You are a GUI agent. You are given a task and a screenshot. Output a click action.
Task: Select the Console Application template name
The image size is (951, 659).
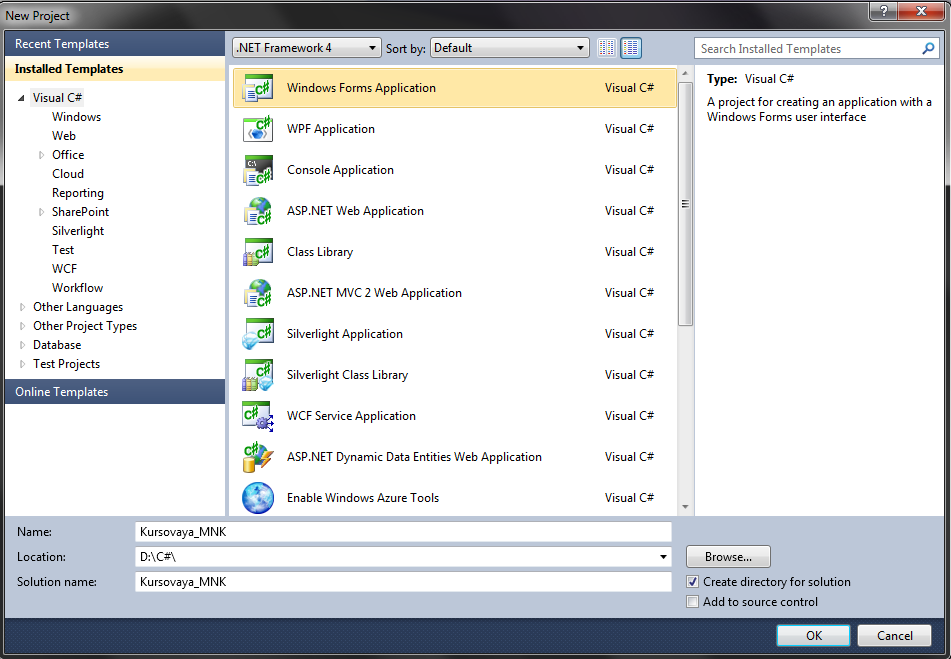point(340,170)
